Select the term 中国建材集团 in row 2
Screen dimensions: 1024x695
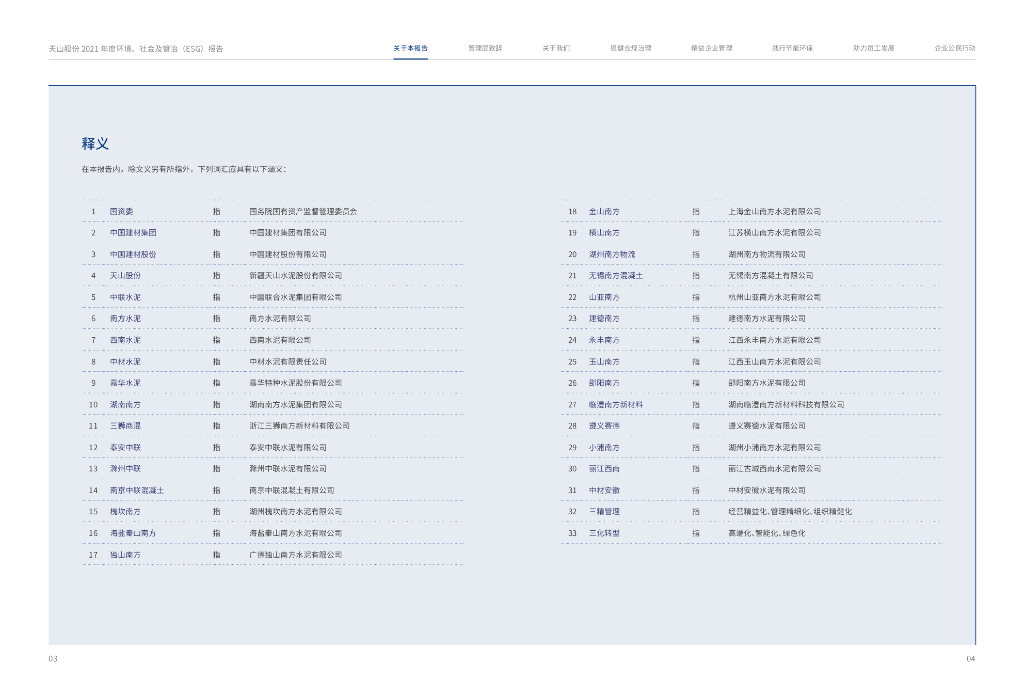[132, 232]
